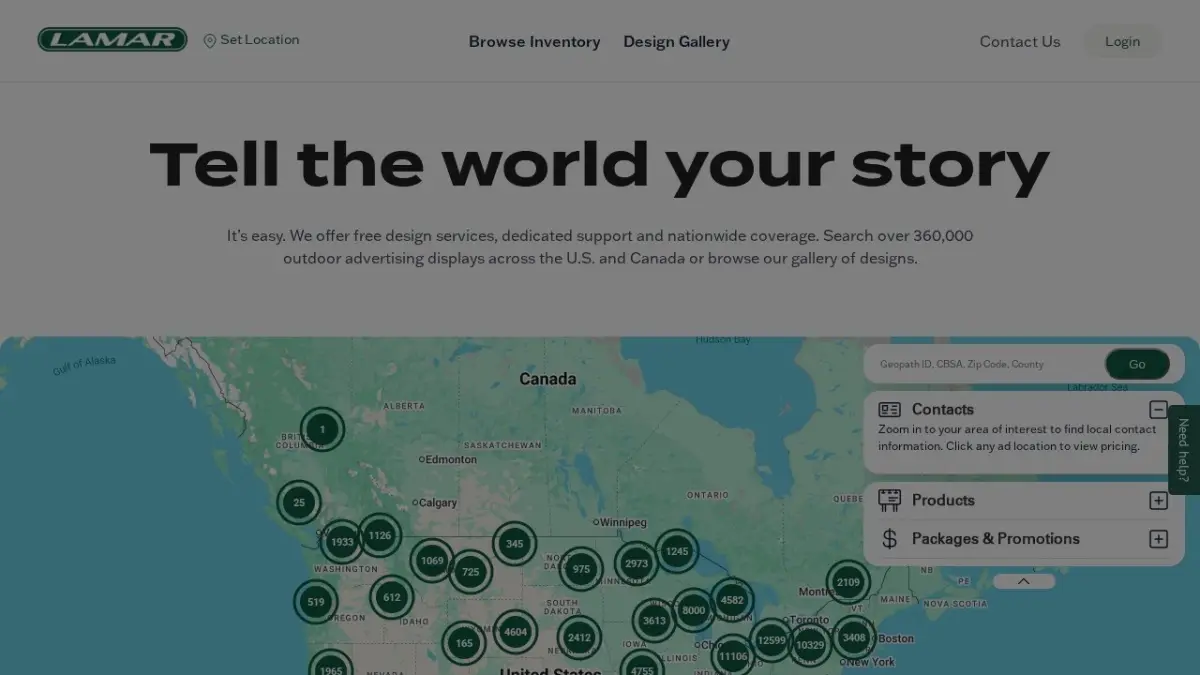Open the Browse Inventory menu item
This screenshot has height=675, width=1200.
pyautogui.click(x=534, y=42)
